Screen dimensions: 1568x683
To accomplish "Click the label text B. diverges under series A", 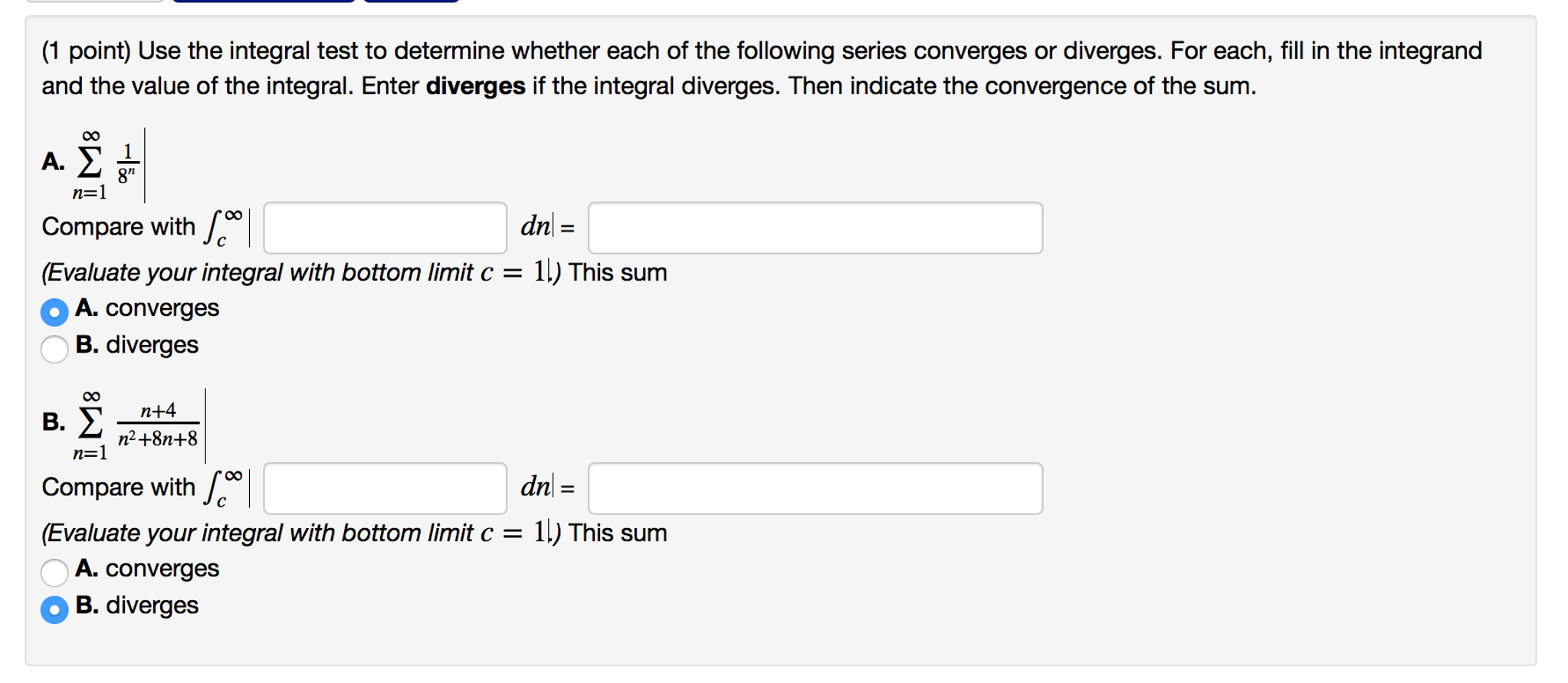I will [x=138, y=346].
